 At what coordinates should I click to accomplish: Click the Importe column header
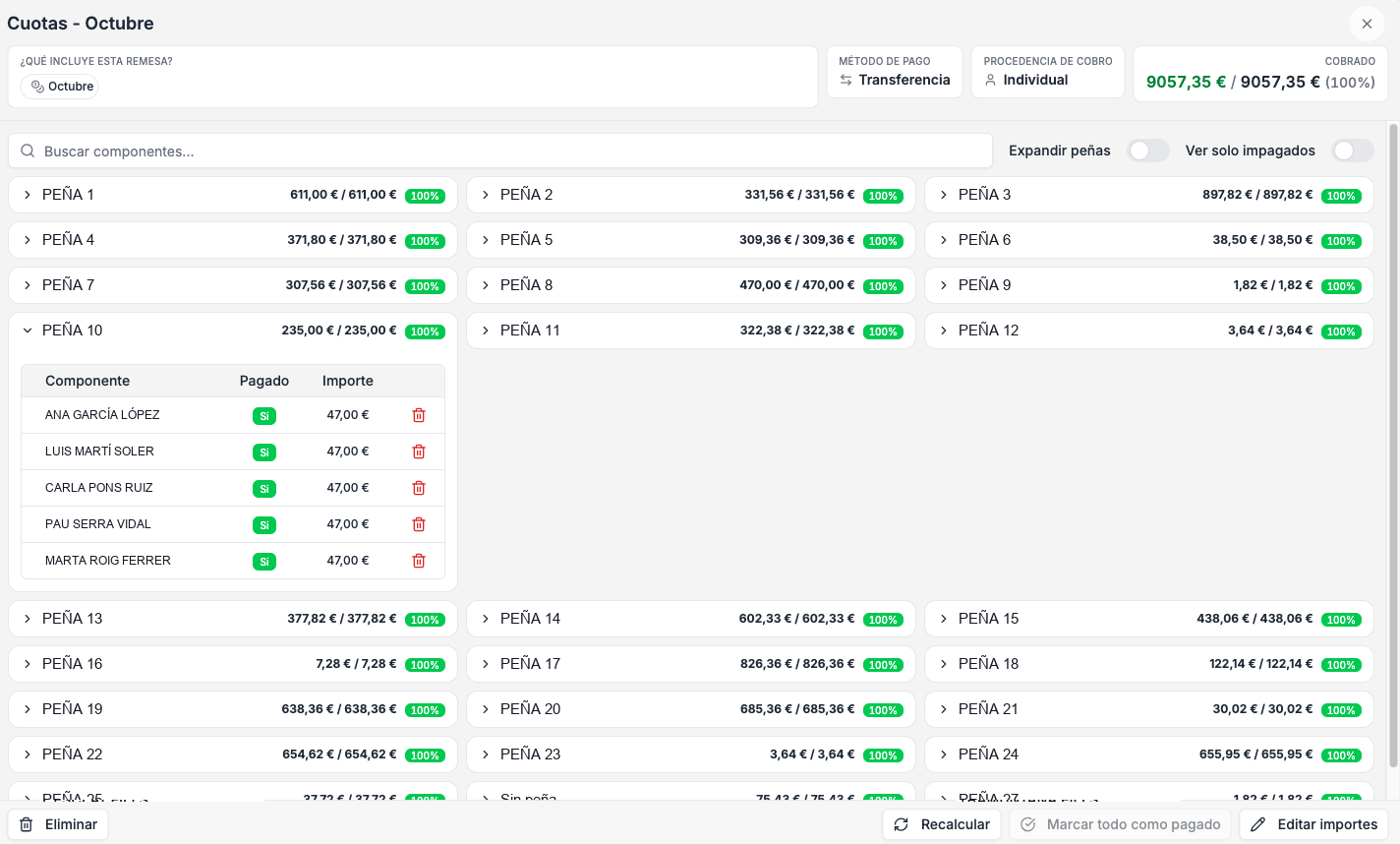348,381
